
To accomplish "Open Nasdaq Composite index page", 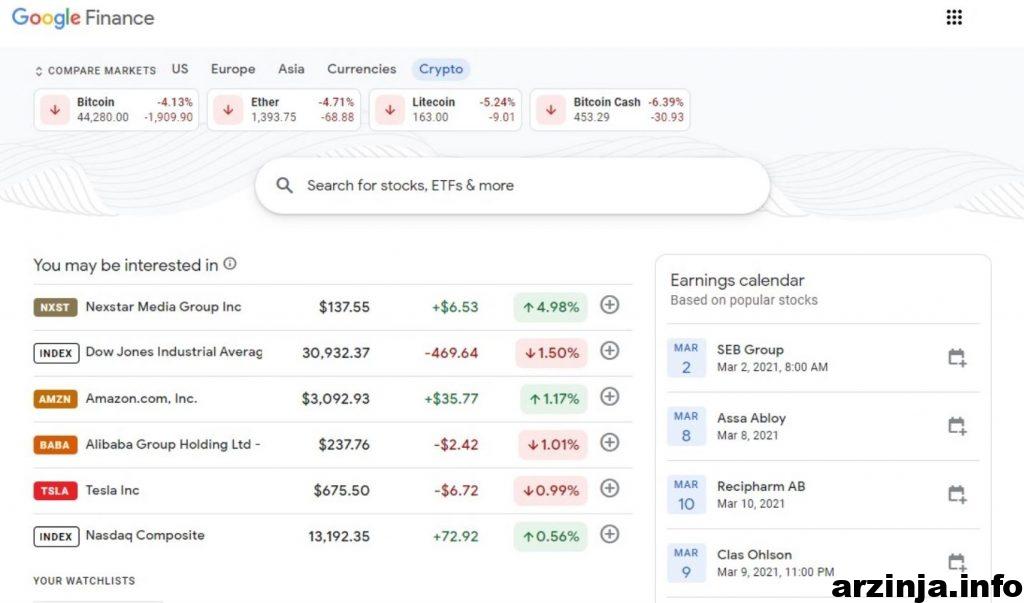I will 145,536.
